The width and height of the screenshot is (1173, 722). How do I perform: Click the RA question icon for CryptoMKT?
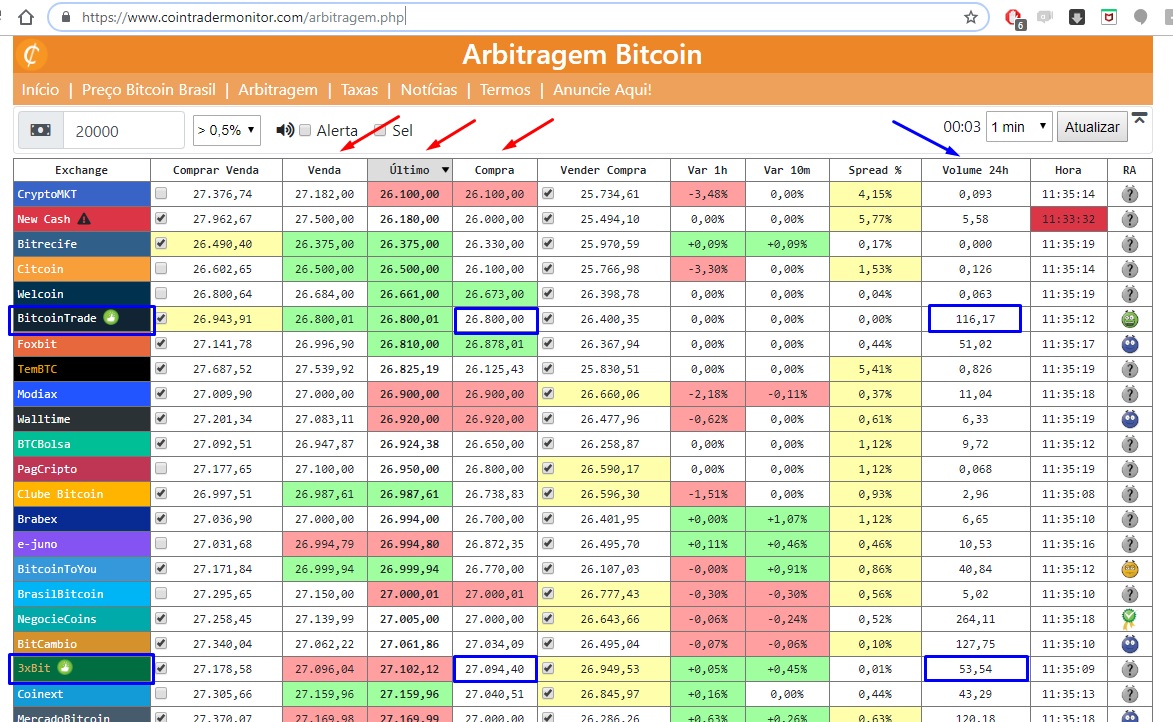(1130, 195)
